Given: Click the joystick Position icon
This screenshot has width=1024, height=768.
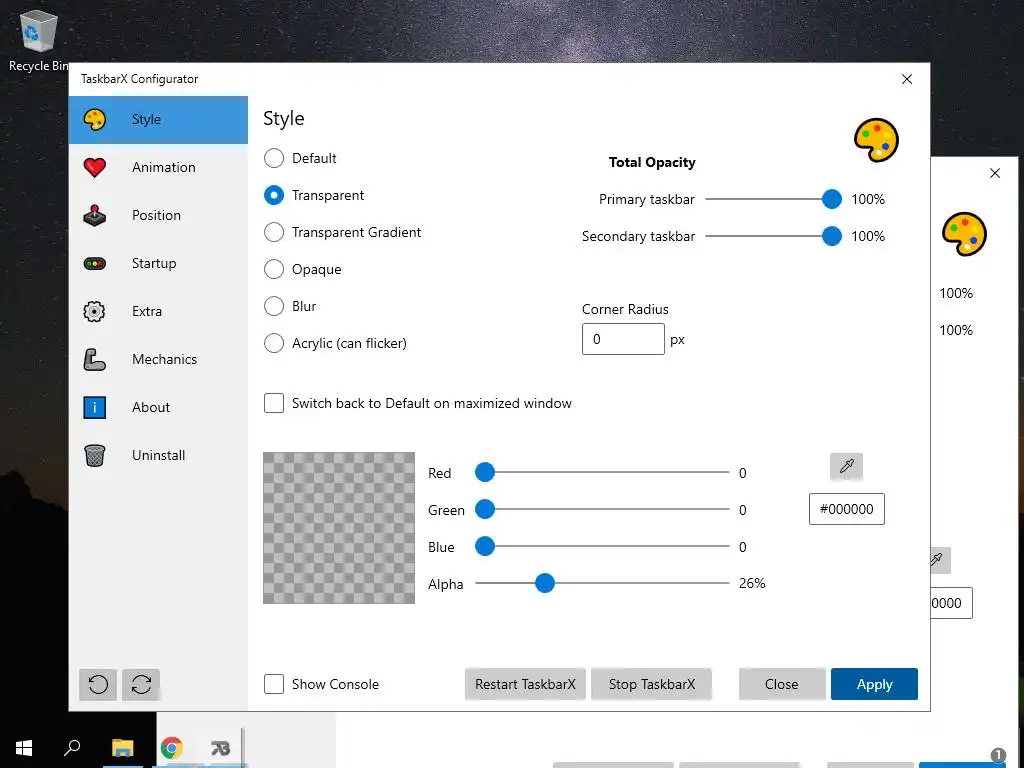Looking at the screenshot, I should pos(95,216).
